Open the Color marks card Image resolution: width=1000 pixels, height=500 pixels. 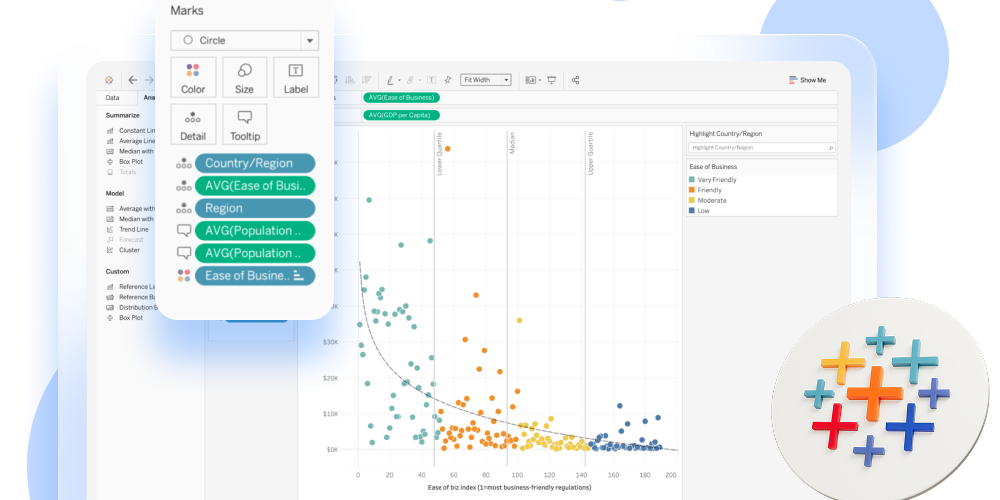[193, 77]
